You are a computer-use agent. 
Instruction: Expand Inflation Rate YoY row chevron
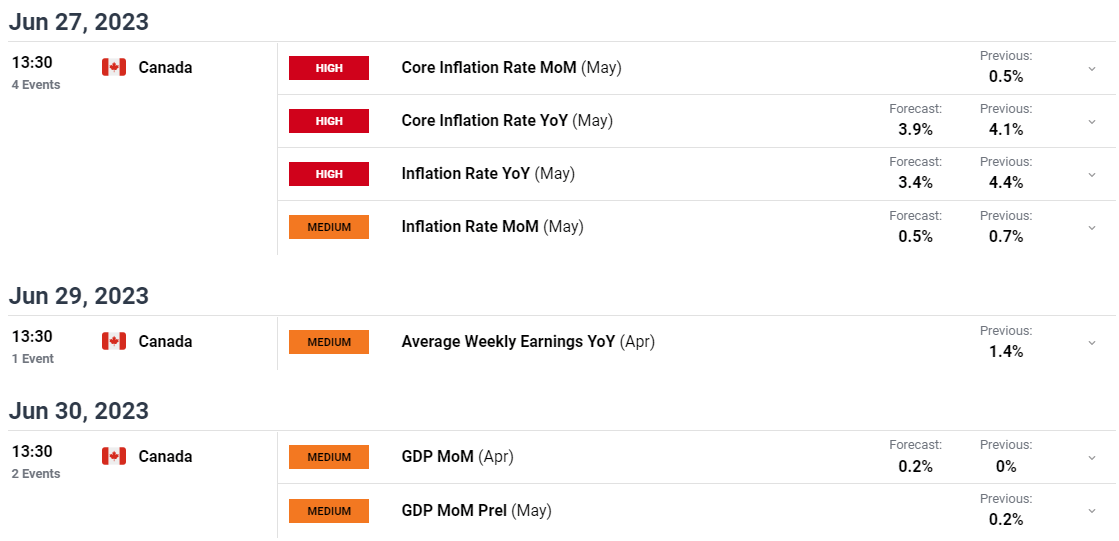[x=1092, y=174]
